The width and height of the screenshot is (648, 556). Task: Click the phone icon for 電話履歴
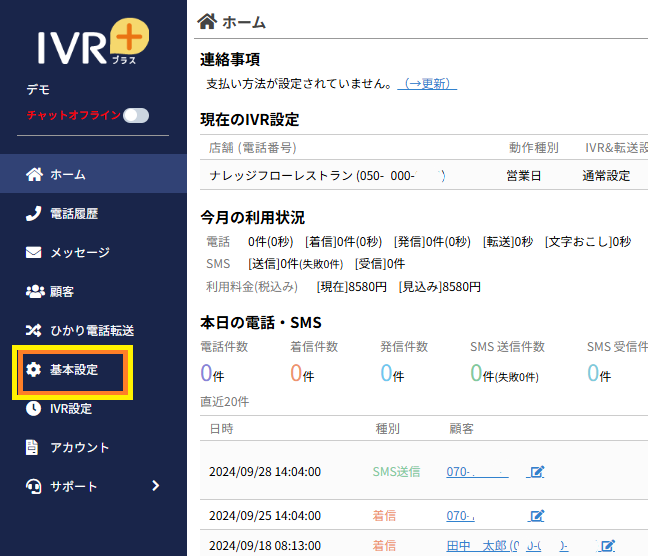click(33, 214)
